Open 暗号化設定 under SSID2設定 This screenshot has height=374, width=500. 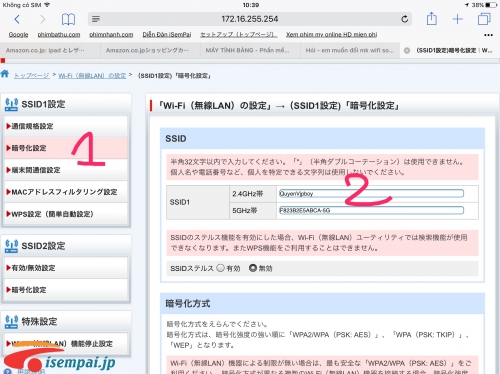[x=66, y=290]
